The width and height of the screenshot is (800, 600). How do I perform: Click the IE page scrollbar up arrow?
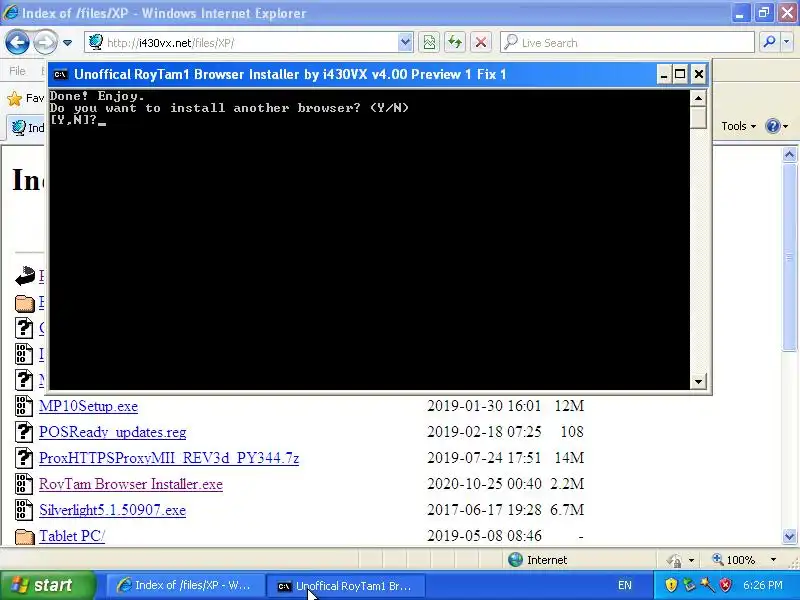coord(789,155)
